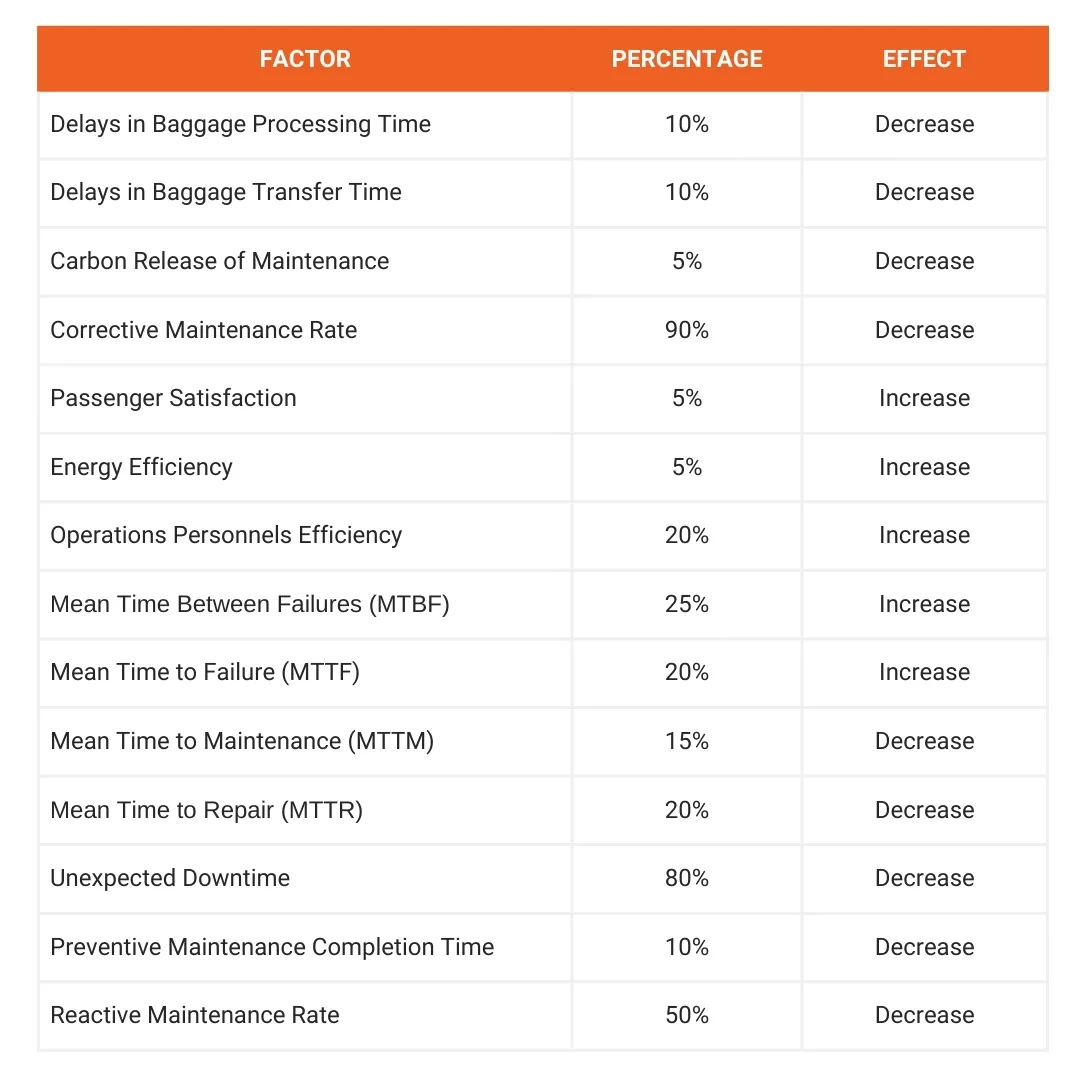The height and width of the screenshot is (1080, 1080).
Task: Click the Energy Efficiency cell
Action: pyautogui.click(x=305, y=467)
